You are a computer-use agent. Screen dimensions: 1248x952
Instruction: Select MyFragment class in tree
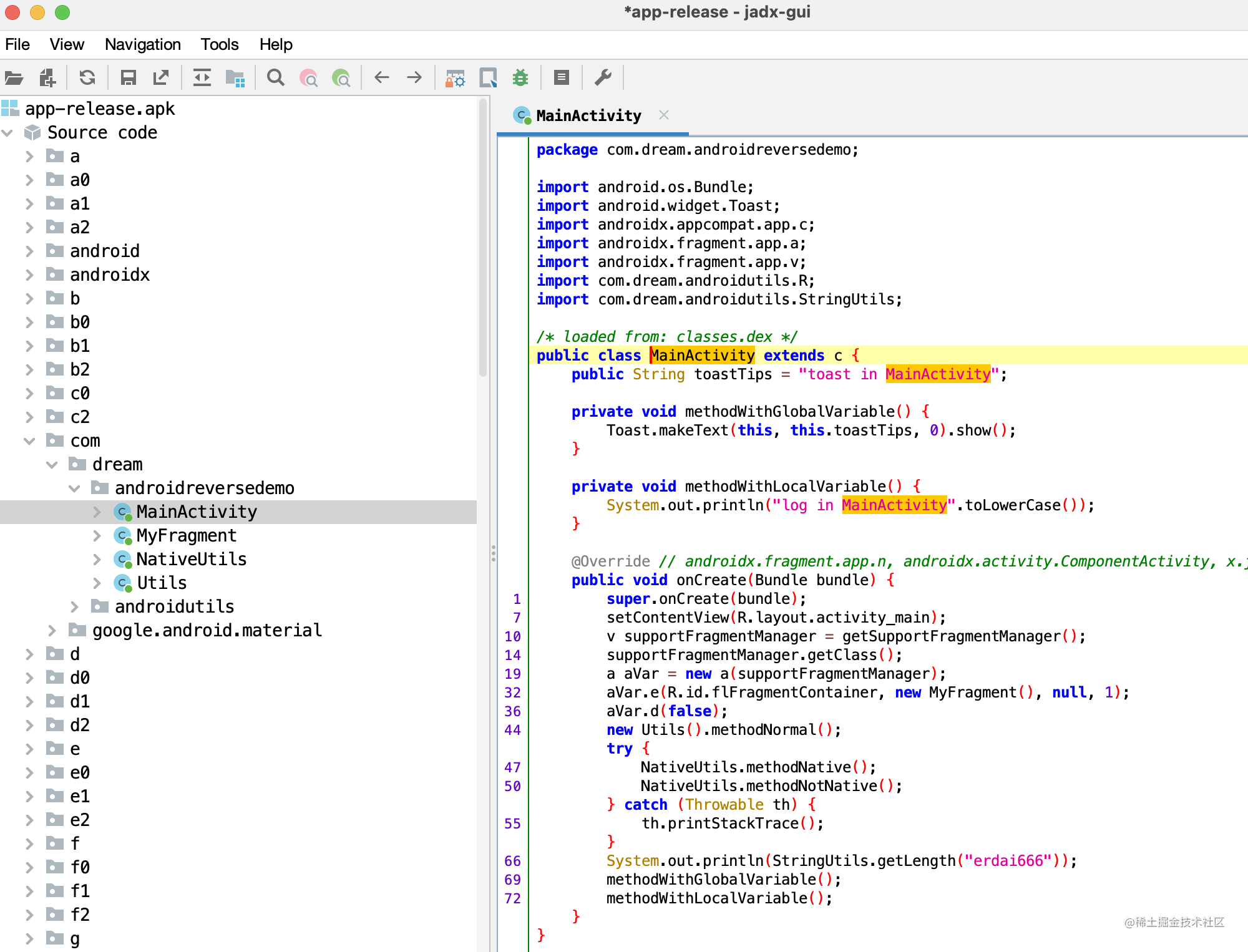pyautogui.click(x=186, y=536)
